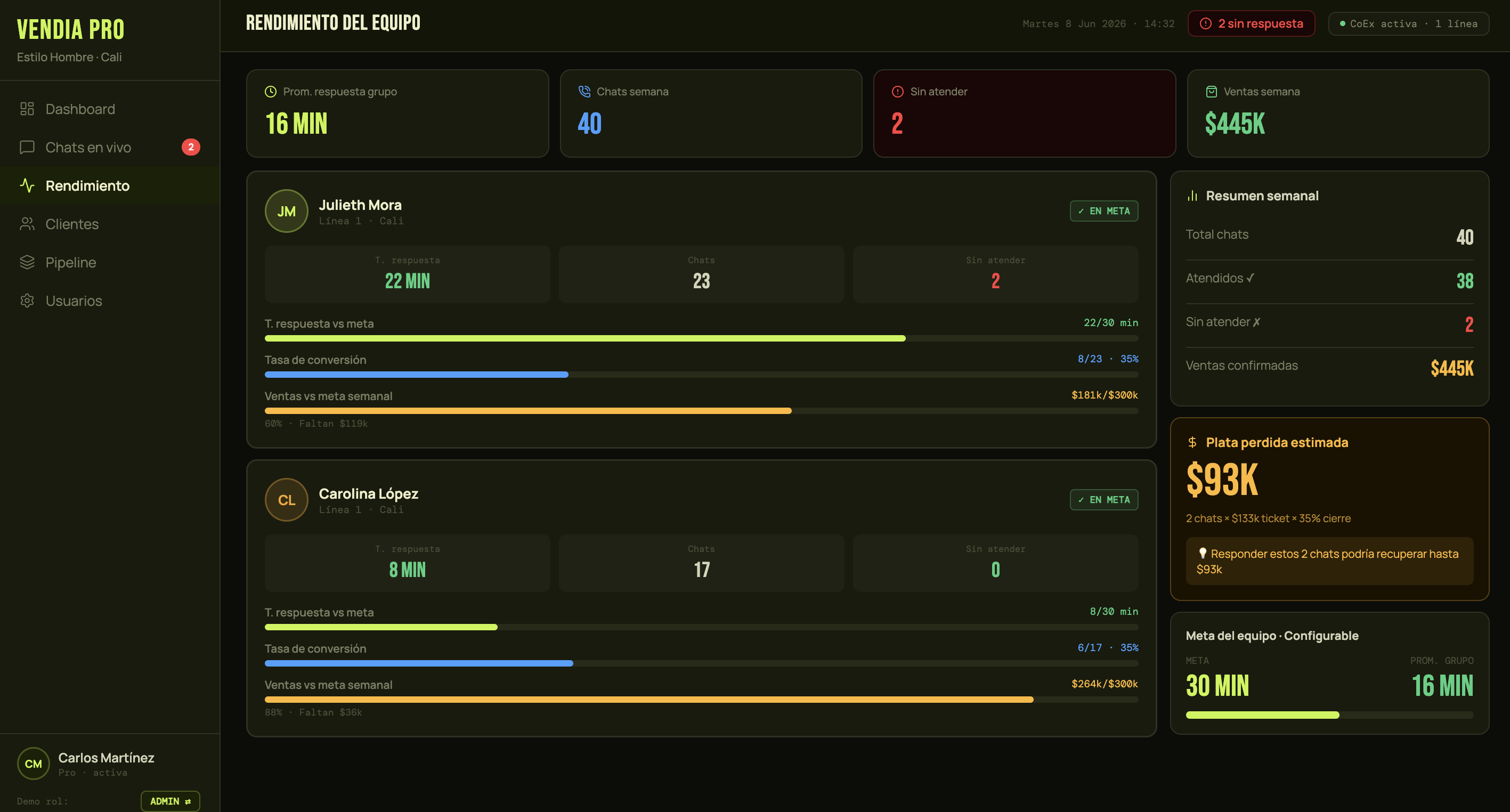Open Chats en vivo in sidebar
1510x812 pixels.
point(110,147)
